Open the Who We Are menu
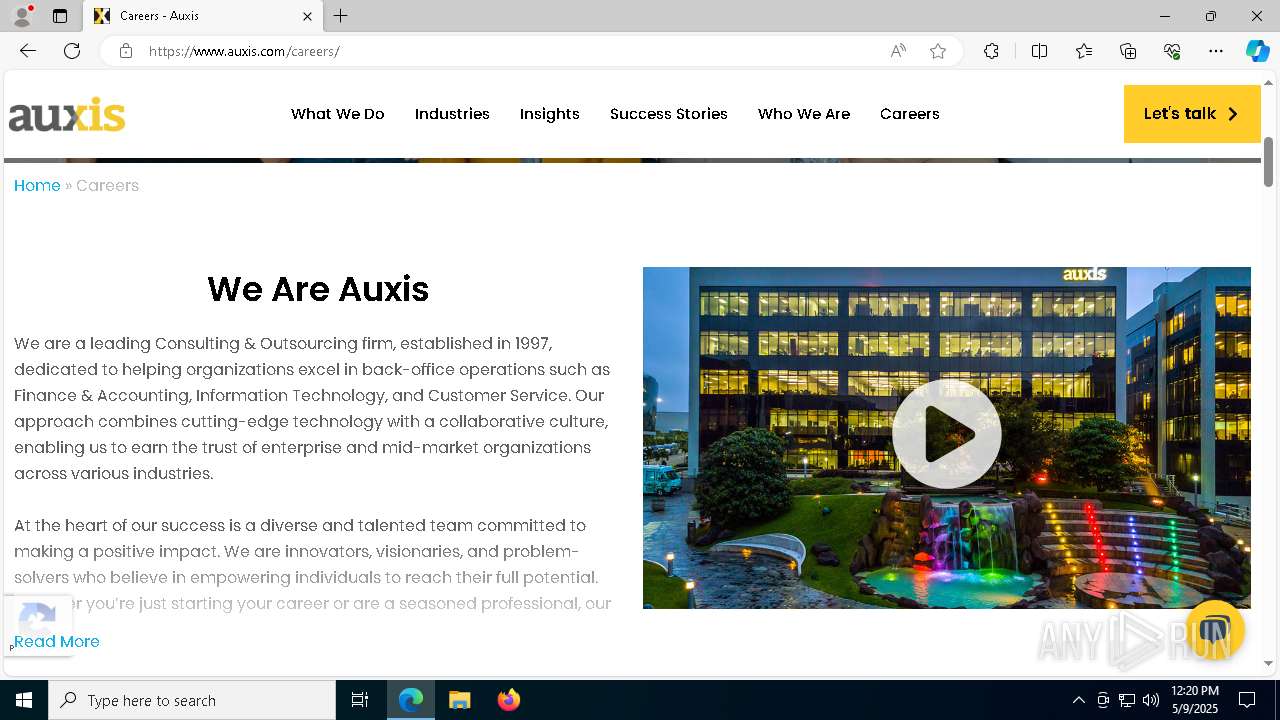Image resolution: width=1280 pixels, height=720 pixels. [x=804, y=114]
